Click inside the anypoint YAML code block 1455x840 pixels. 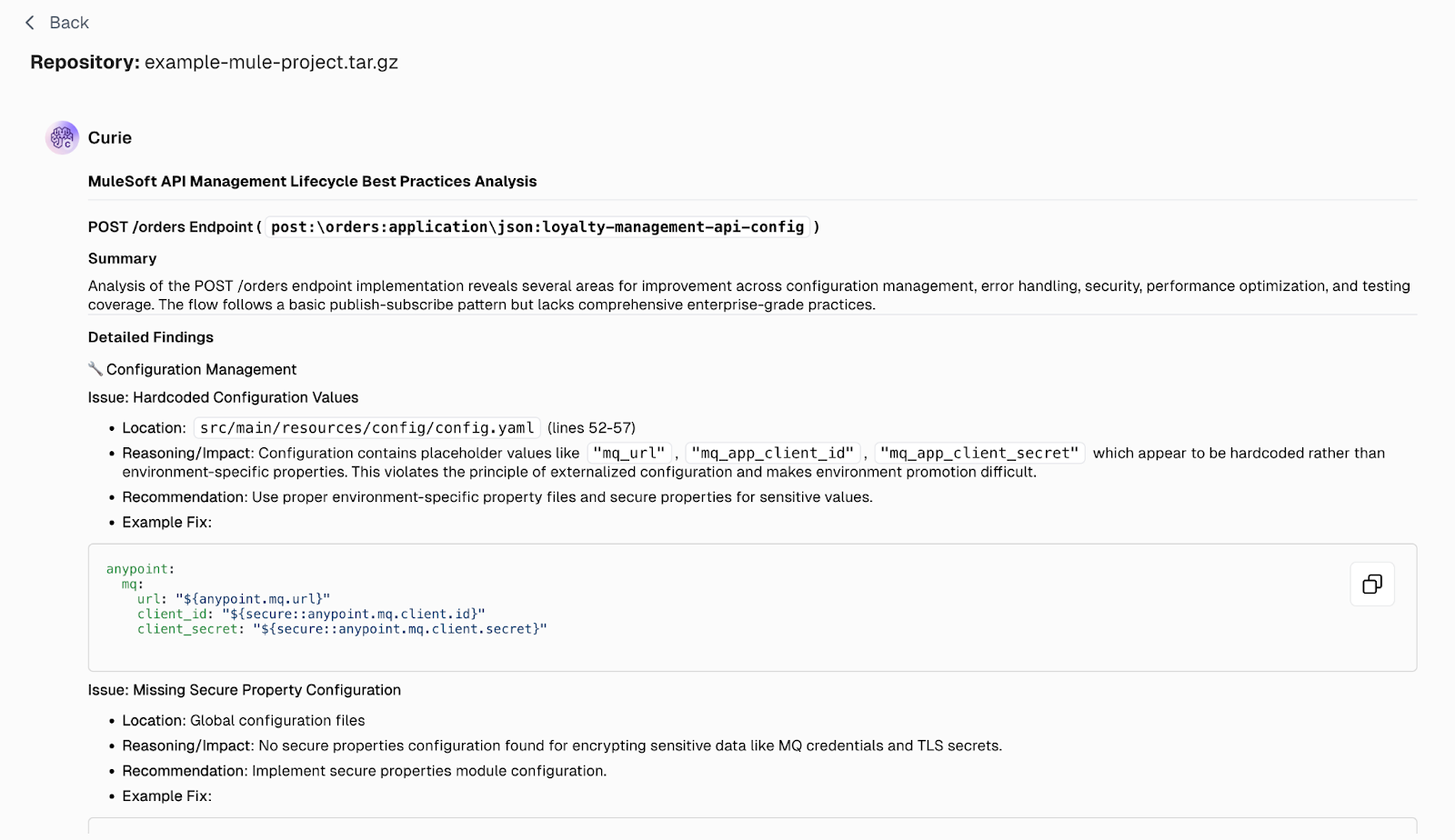pos(364,600)
